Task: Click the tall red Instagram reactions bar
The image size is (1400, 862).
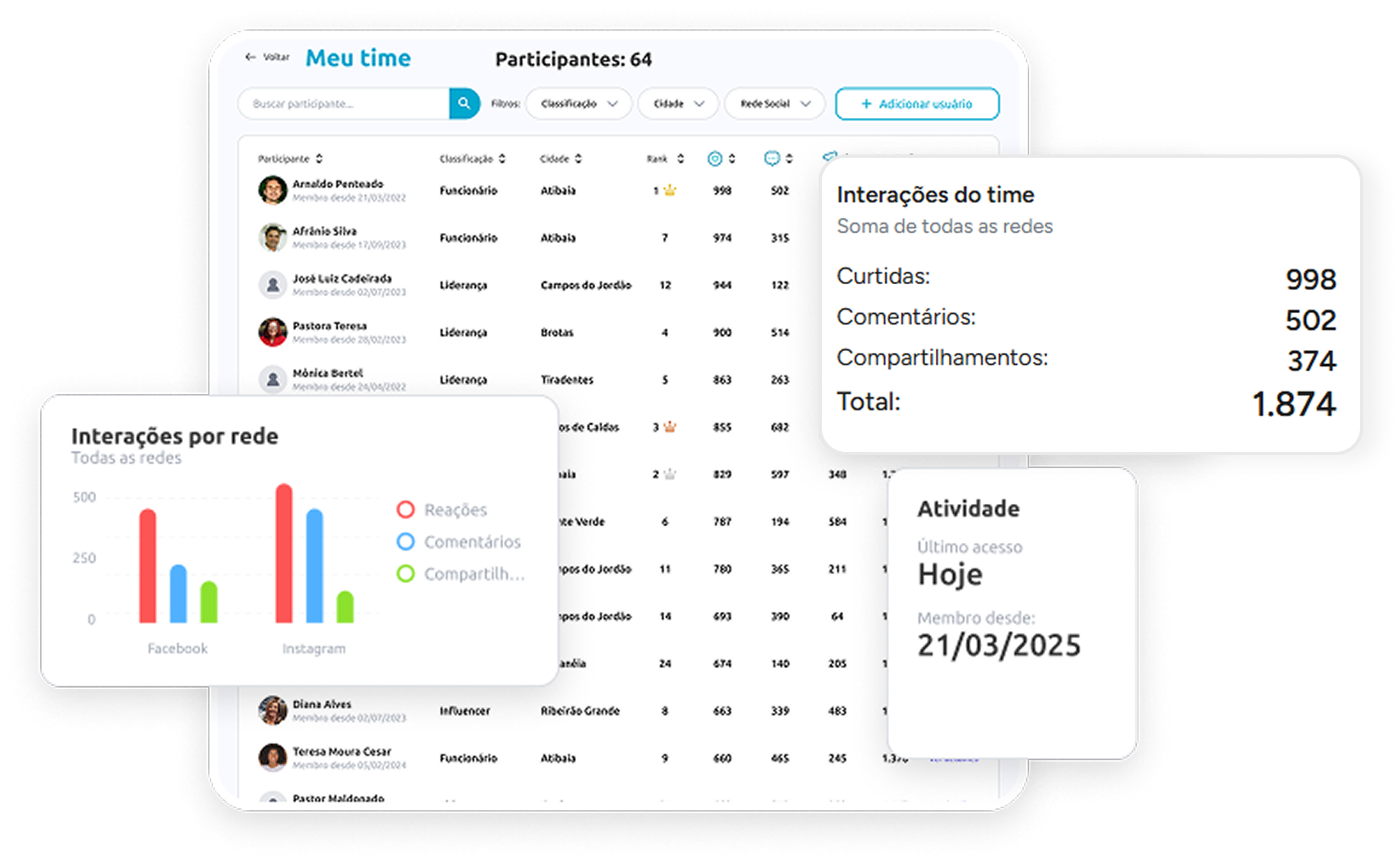Action: pyautogui.click(x=284, y=553)
